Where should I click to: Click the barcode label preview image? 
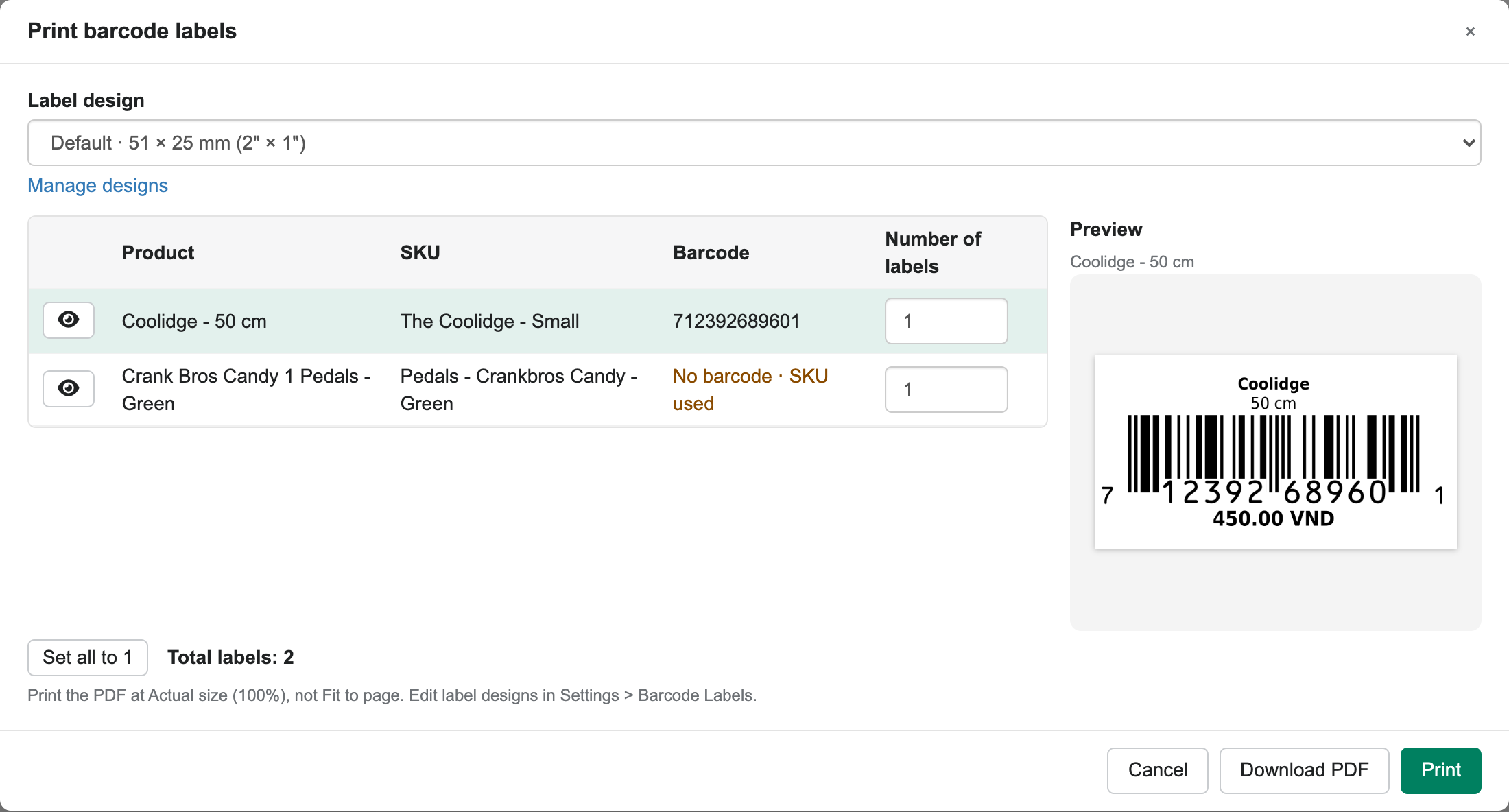coord(1275,452)
